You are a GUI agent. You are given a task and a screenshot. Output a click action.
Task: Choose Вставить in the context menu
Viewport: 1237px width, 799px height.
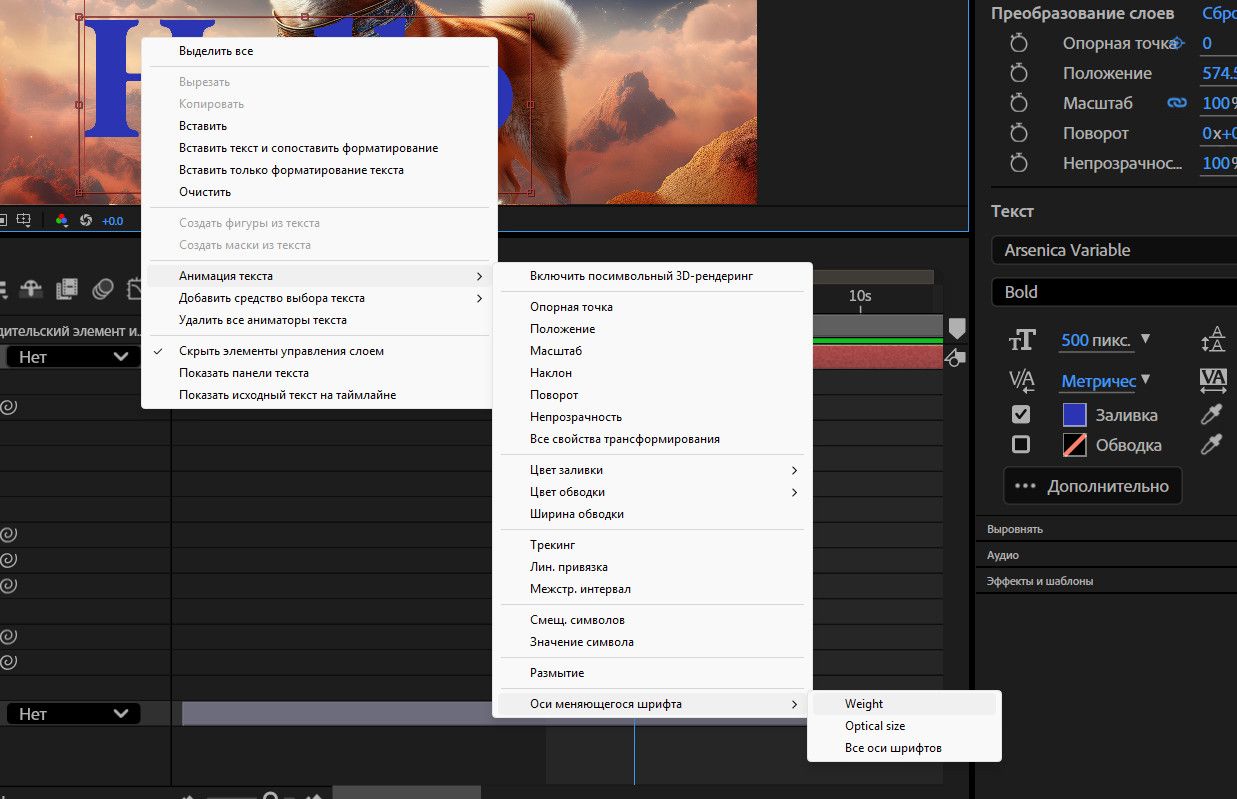pos(320,126)
